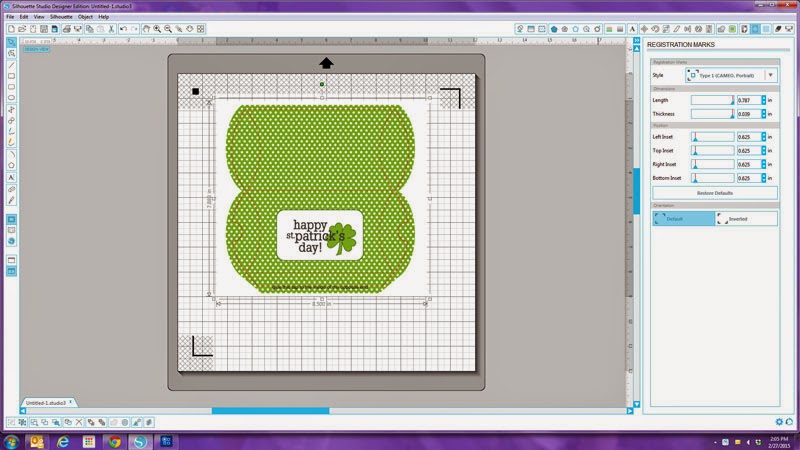
Task: Click the Thickness value field
Action: tap(748, 114)
